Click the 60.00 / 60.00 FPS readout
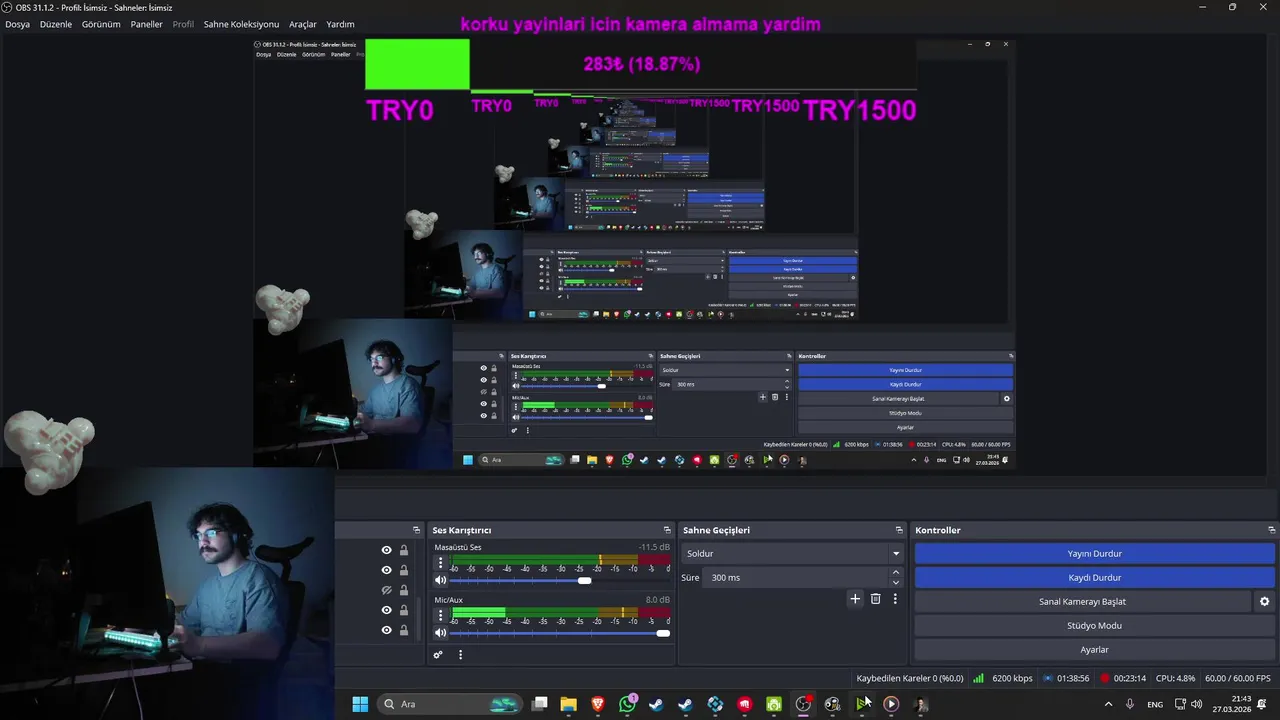 pos(1238,678)
